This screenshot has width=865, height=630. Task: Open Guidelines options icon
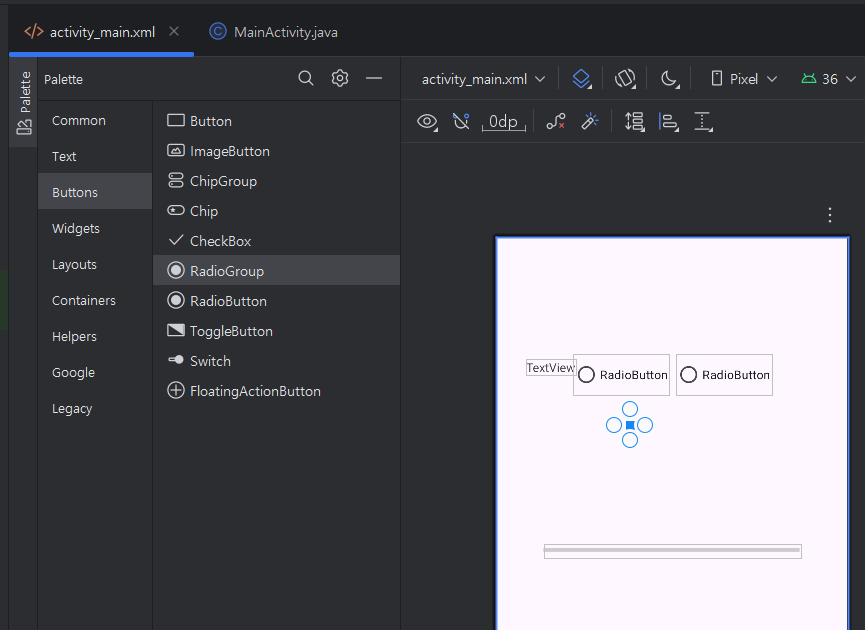click(x=703, y=121)
